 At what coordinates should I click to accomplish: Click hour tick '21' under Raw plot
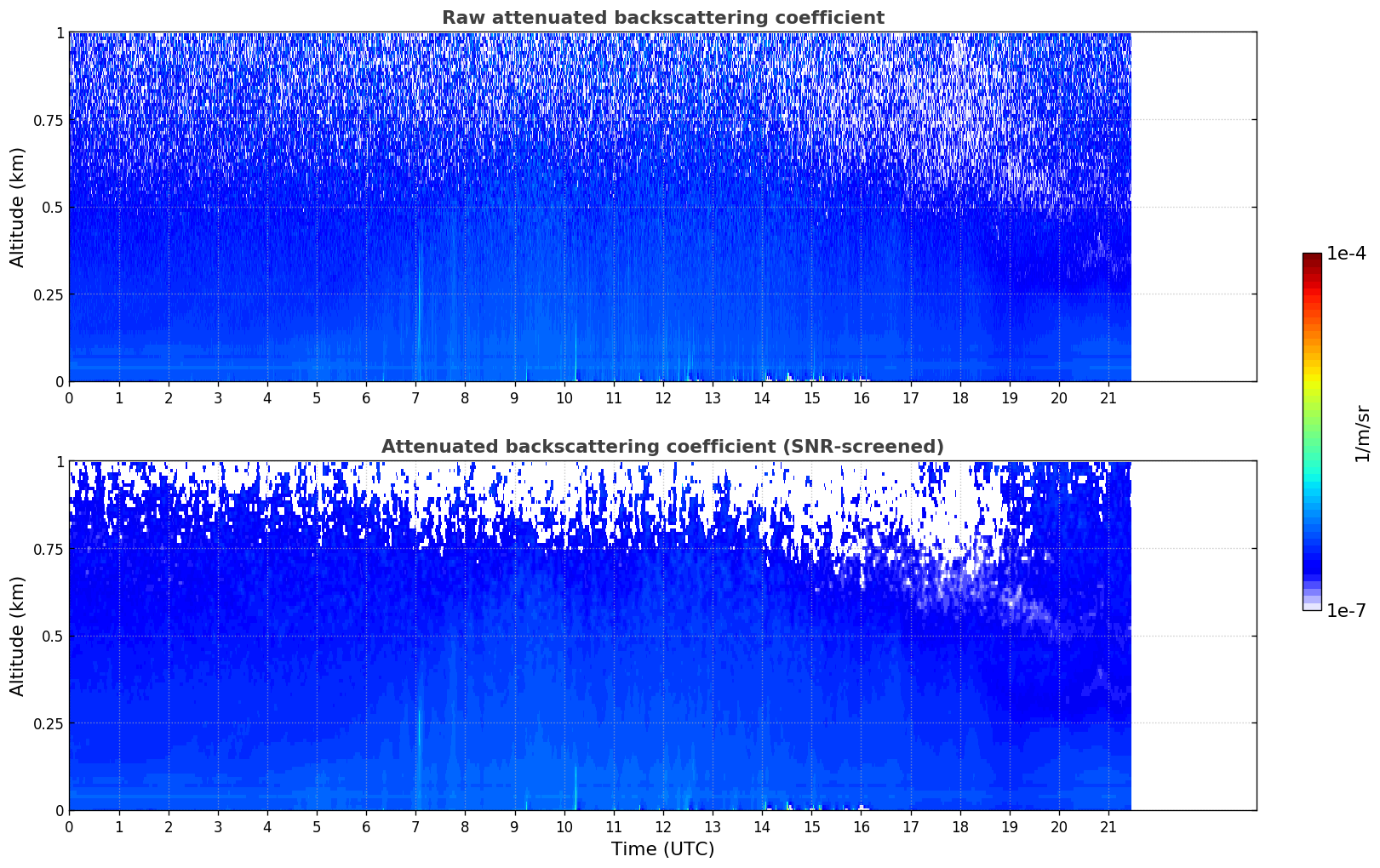click(1108, 397)
